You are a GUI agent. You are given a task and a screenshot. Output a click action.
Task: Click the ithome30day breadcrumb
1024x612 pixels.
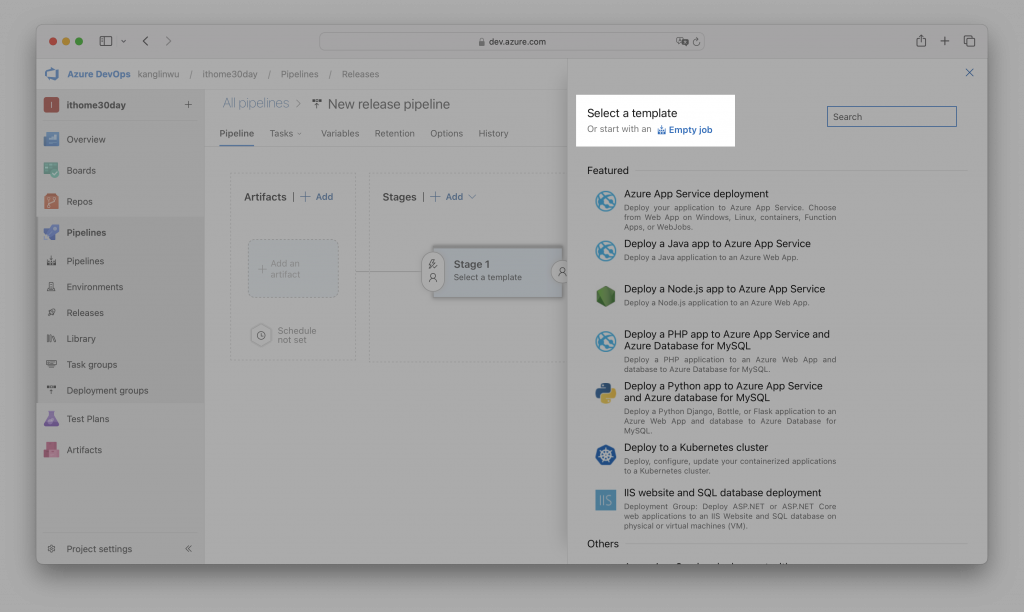pyautogui.click(x=230, y=74)
